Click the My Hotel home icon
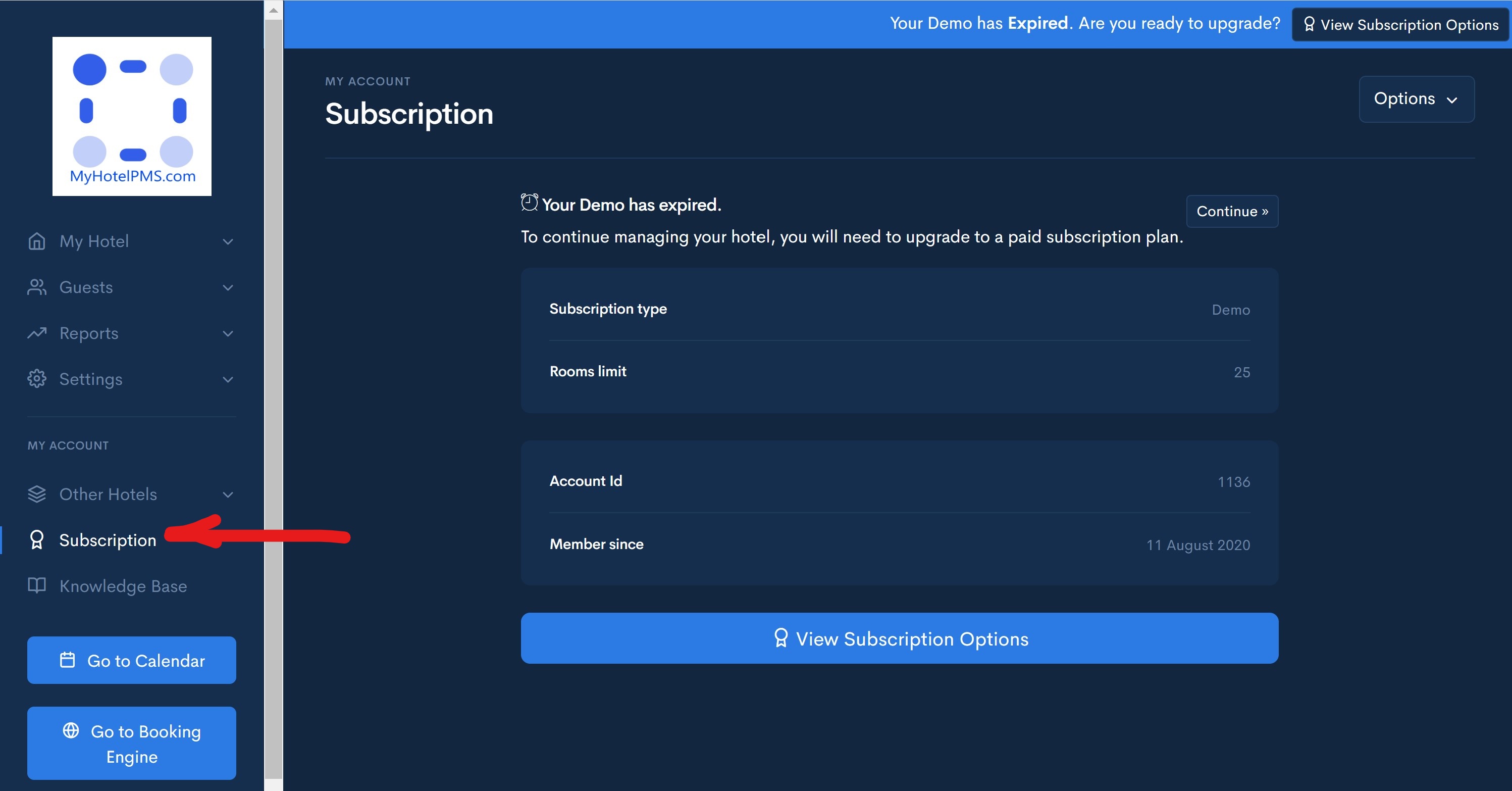 (37, 241)
